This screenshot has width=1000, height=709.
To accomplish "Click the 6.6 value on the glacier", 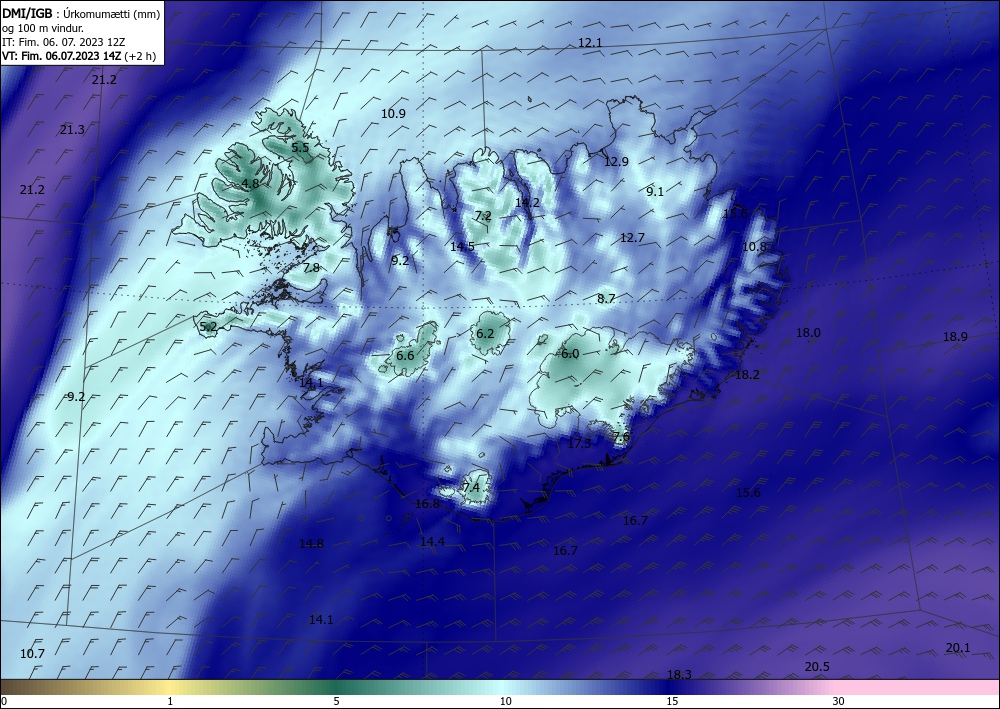I will [405, 356].
